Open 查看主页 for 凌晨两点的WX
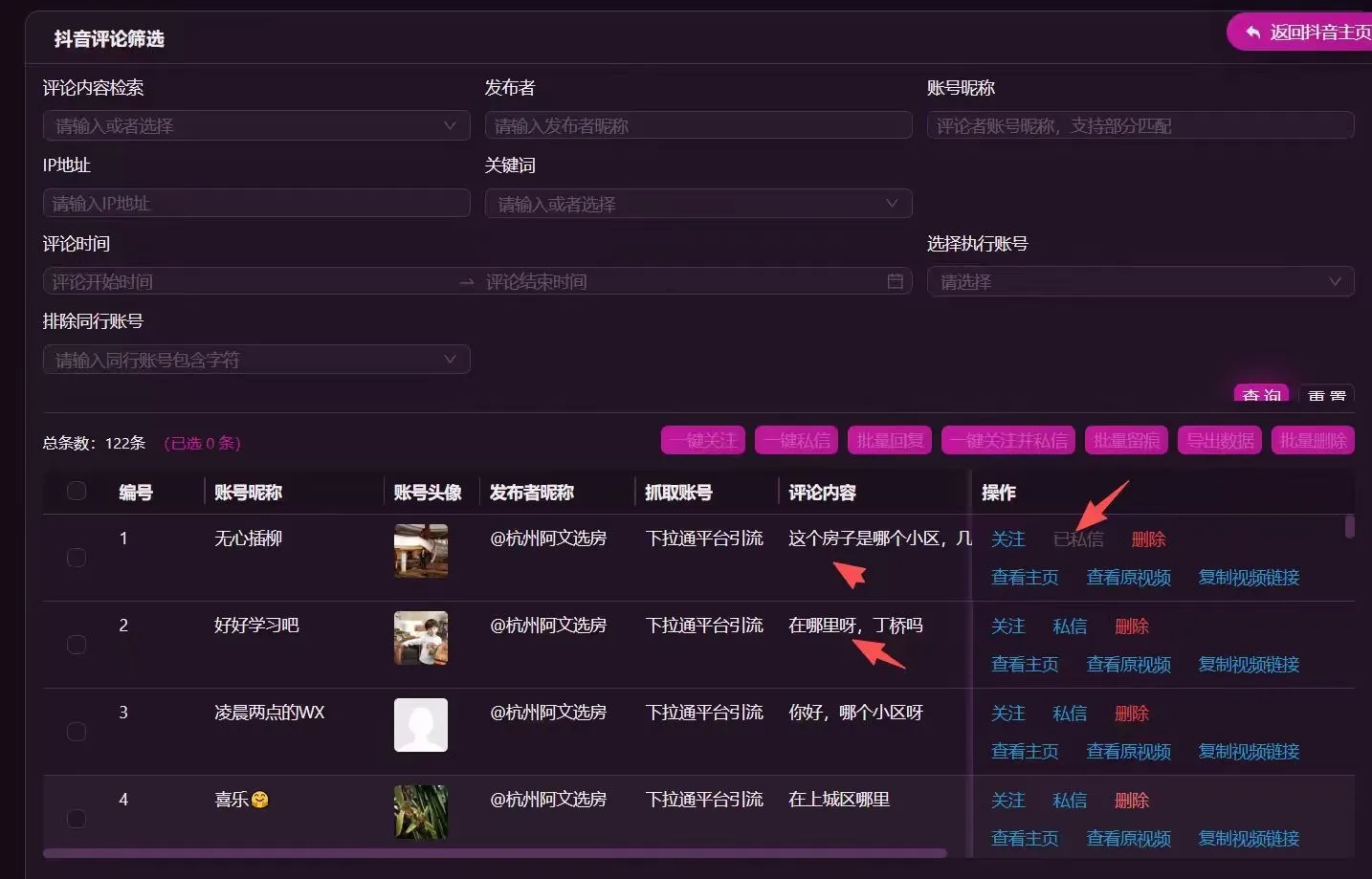 tap(1025, 752)
